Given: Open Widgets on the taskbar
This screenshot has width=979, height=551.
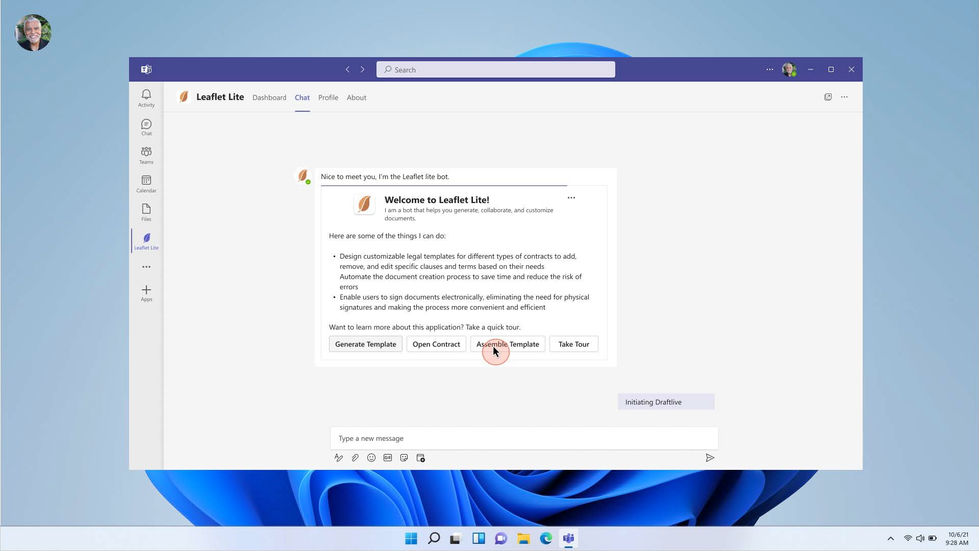Looking at the screenshot, I should click(x=478, y=538).
